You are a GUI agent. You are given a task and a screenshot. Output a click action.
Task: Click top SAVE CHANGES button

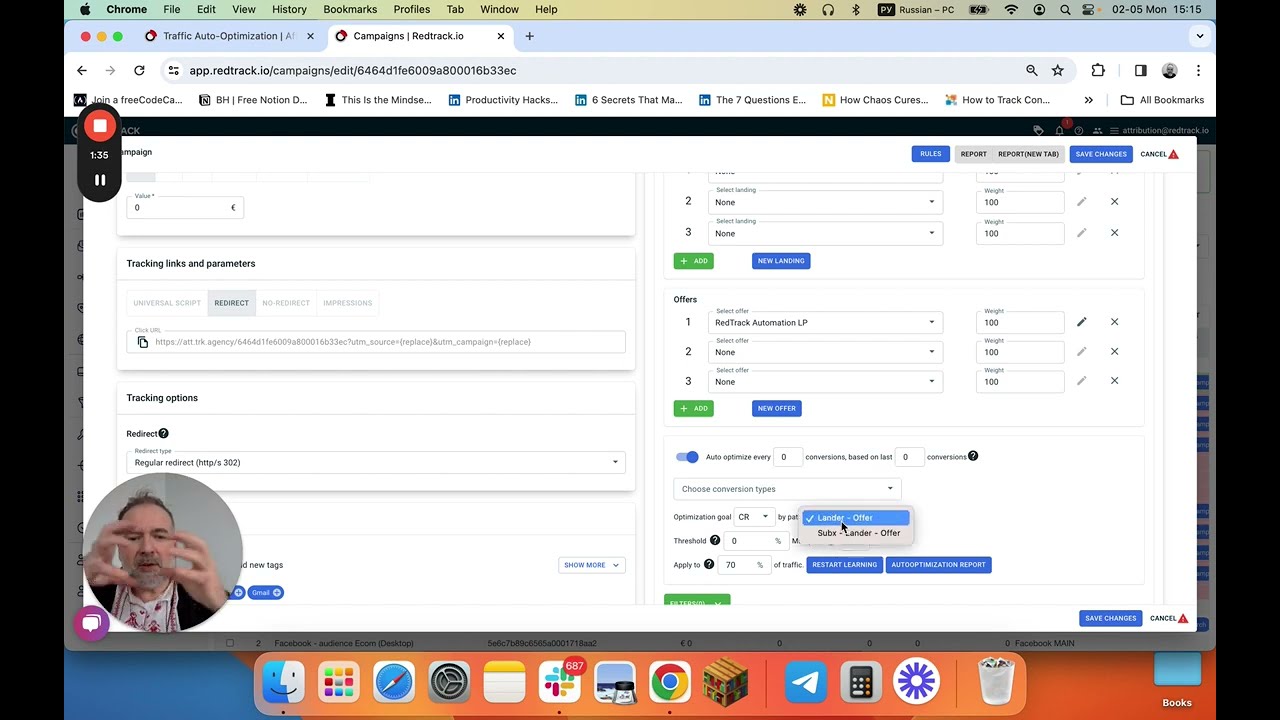[x=1101, y=154]
